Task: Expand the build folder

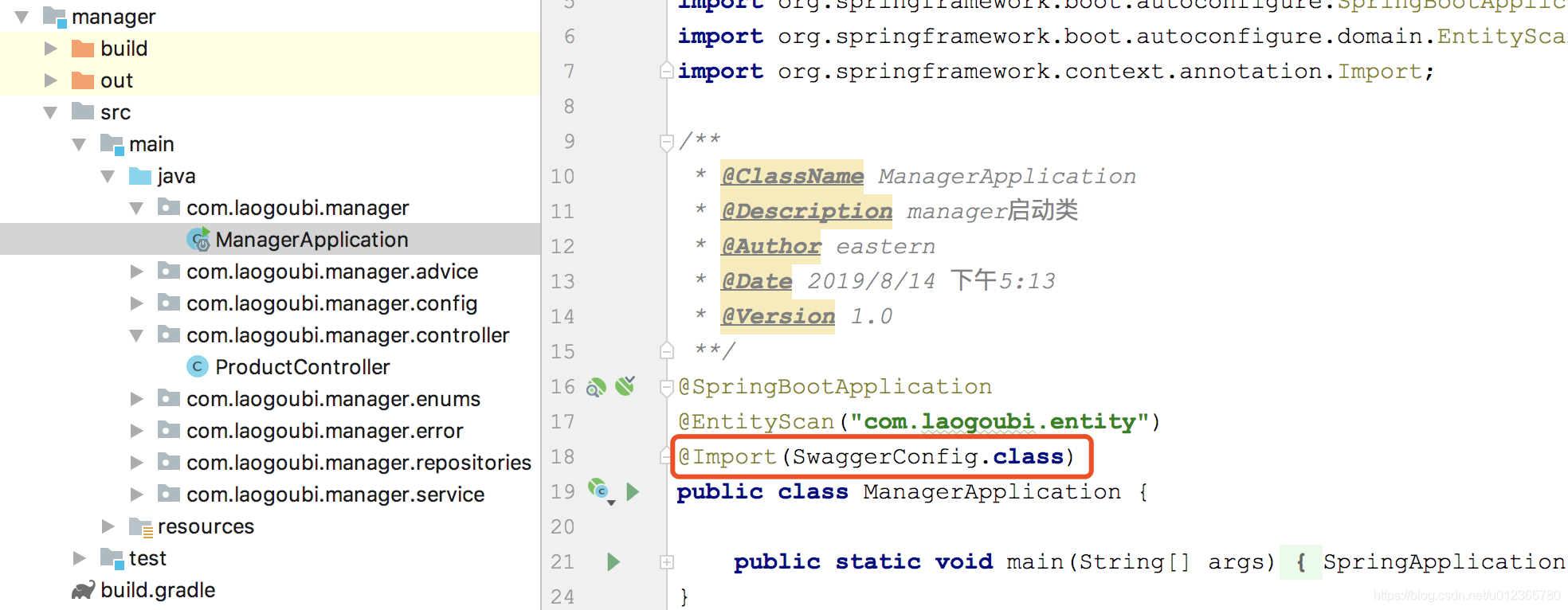Action: [51, 49]
